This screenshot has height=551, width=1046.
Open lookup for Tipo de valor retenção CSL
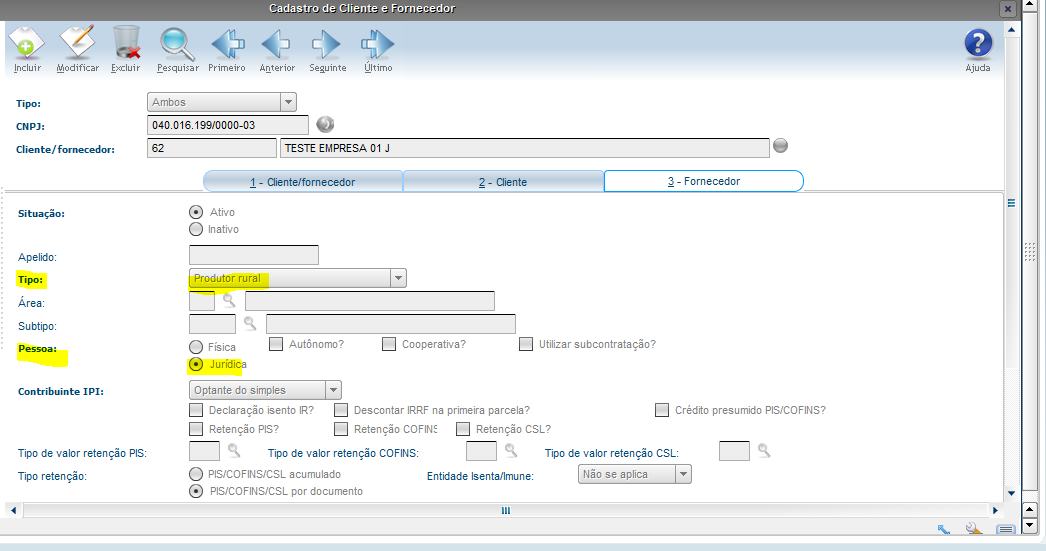(764, 451)
